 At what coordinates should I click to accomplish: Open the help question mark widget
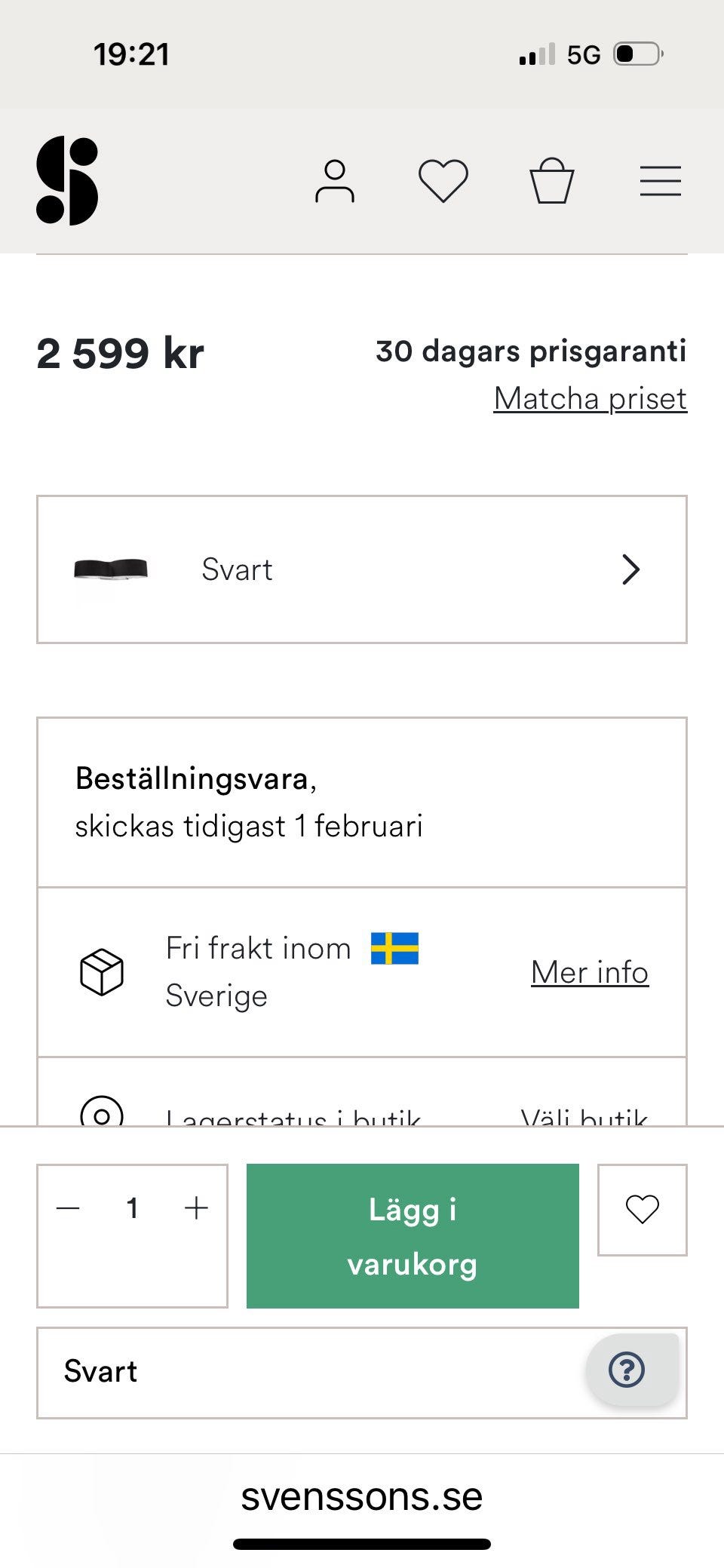pyautogui.click(x=627, y=1370)
